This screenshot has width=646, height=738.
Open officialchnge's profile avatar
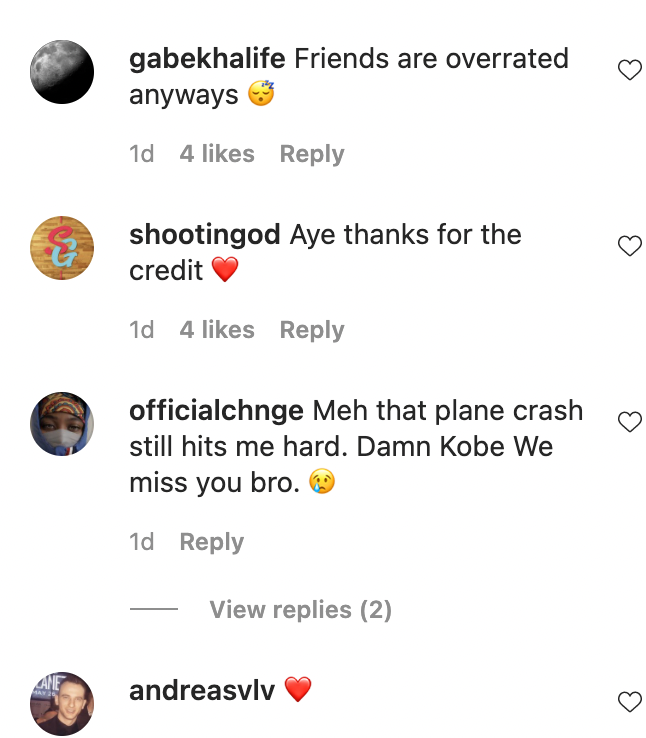pyautogui.click(x=62, y=424)
